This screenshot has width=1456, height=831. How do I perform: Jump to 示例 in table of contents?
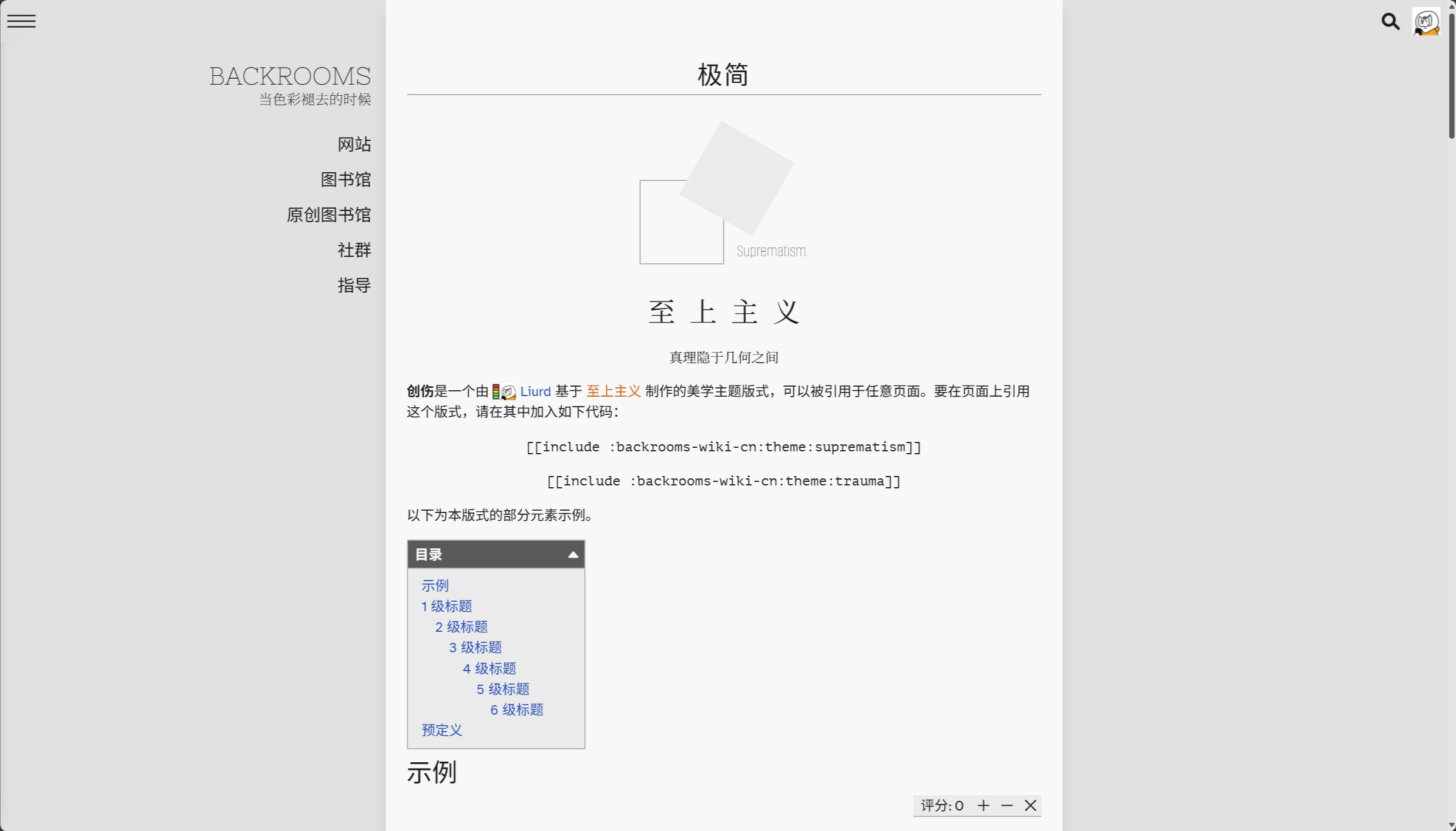coord(435,585)
